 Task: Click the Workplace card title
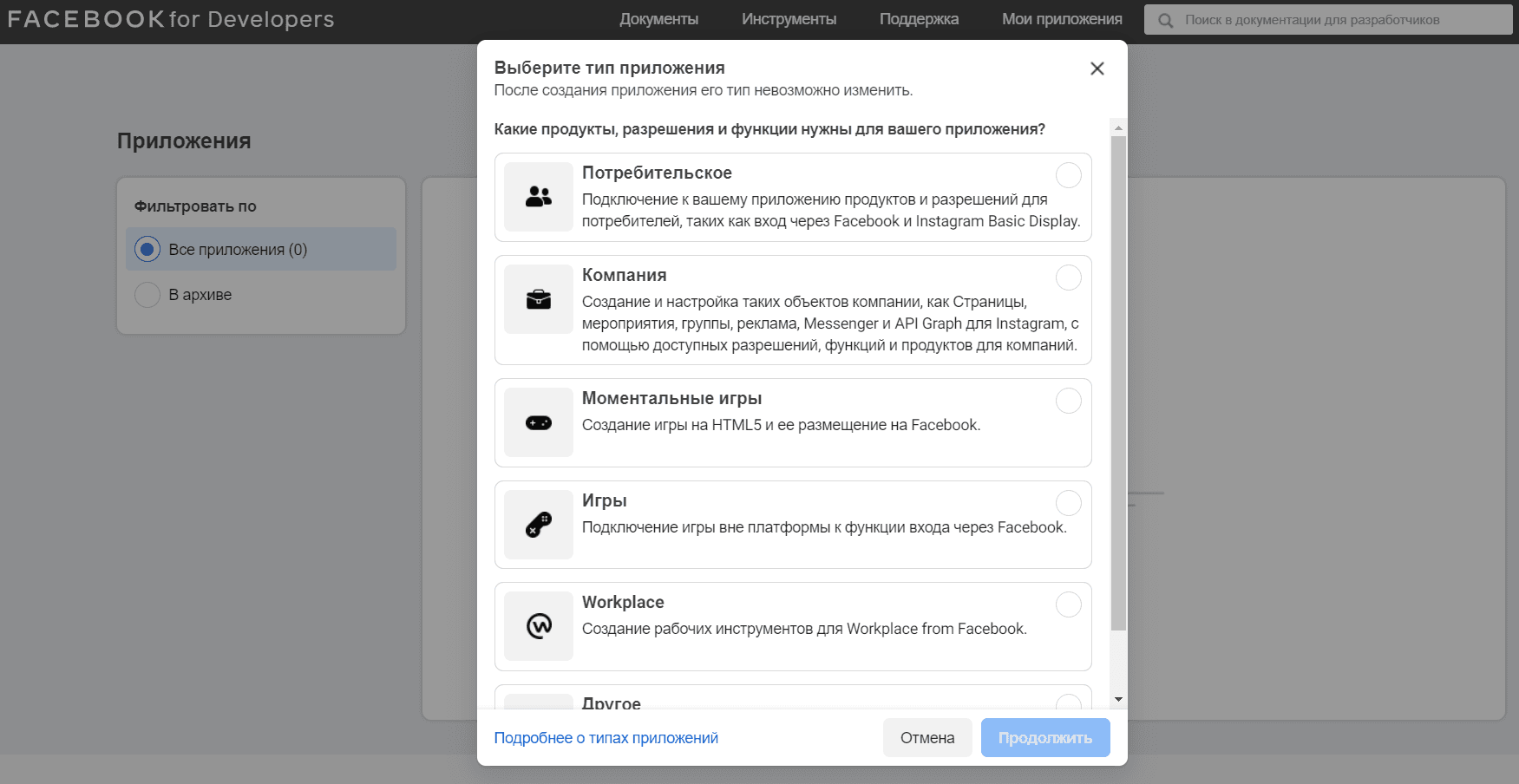point(623,602)
